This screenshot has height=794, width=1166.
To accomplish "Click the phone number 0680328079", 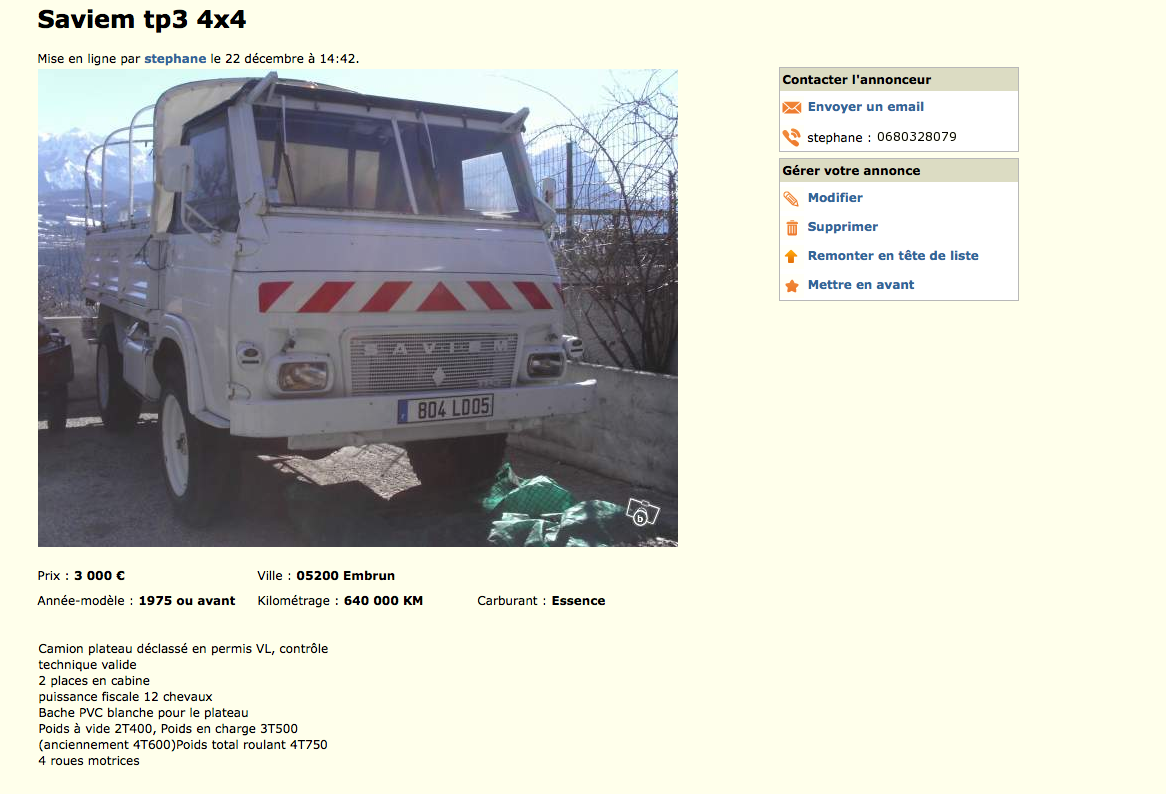I will coord(916,137).
